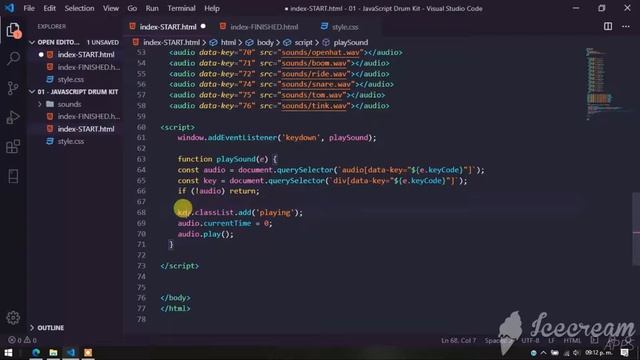Click the volume icon in the system tray
The width and height of the screenshot is (640, 360).
click(576, 353)
